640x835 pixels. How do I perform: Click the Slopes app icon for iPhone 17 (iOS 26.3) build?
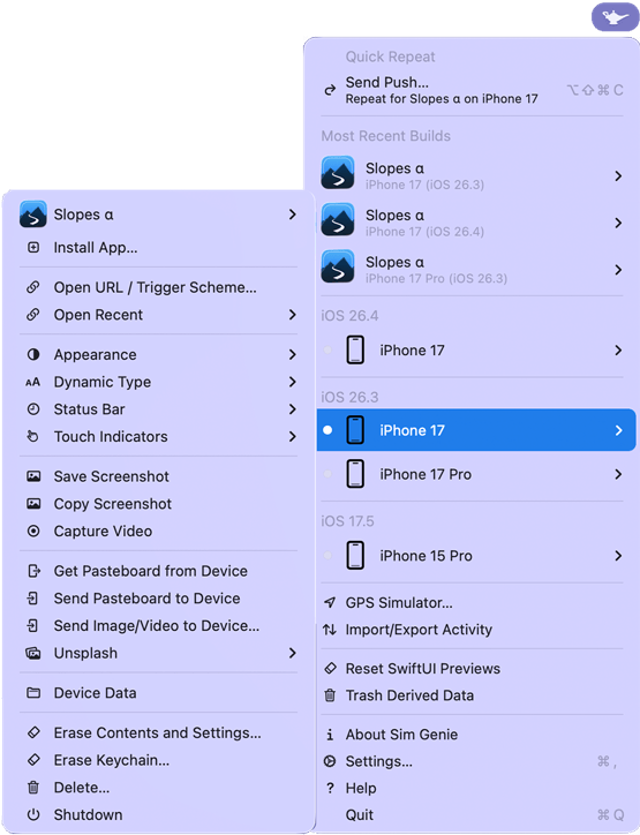click(x=338, y=173)
